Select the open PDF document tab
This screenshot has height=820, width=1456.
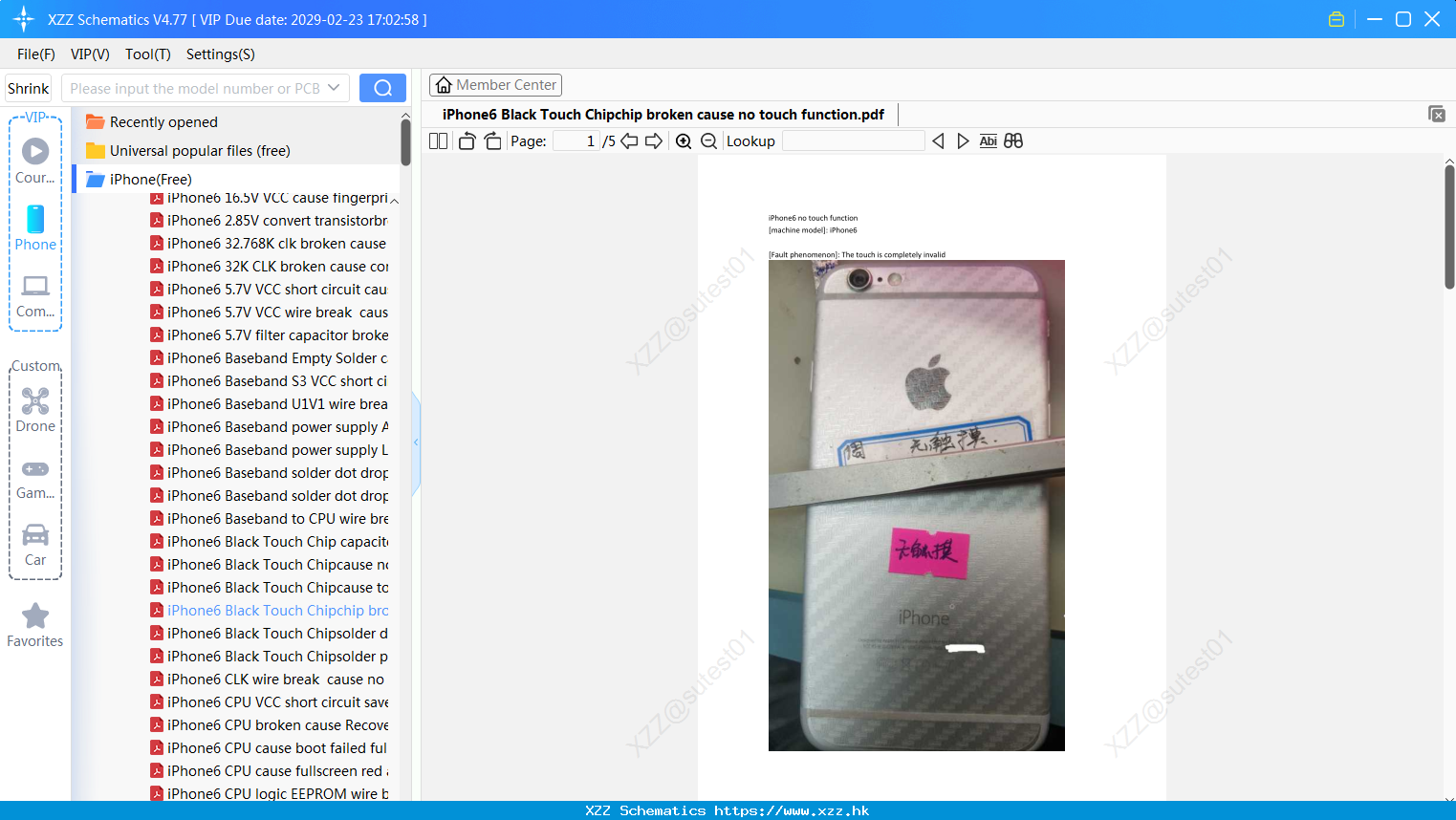663,115
